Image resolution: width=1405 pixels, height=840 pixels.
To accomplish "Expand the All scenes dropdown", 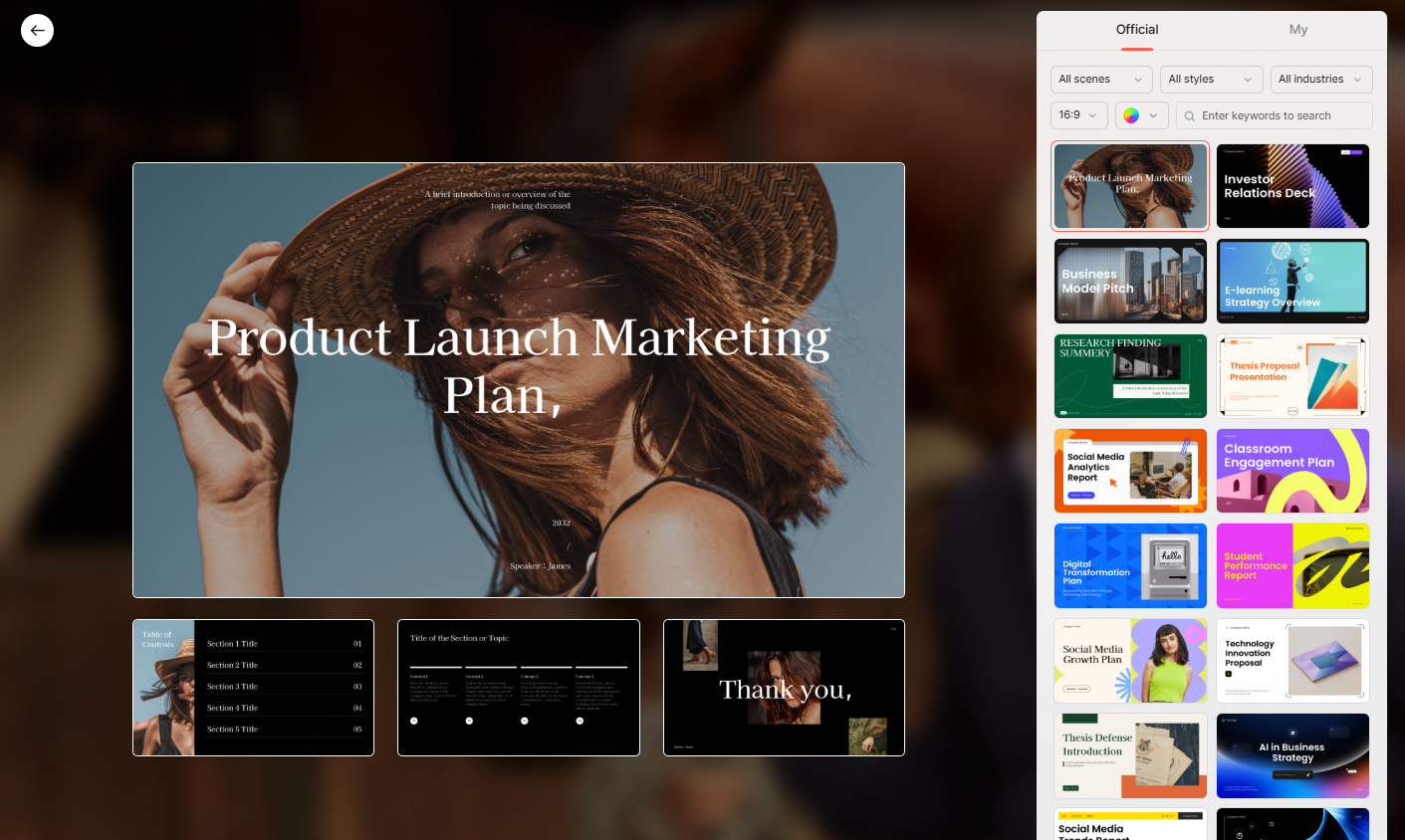I will pos(1100,80).
